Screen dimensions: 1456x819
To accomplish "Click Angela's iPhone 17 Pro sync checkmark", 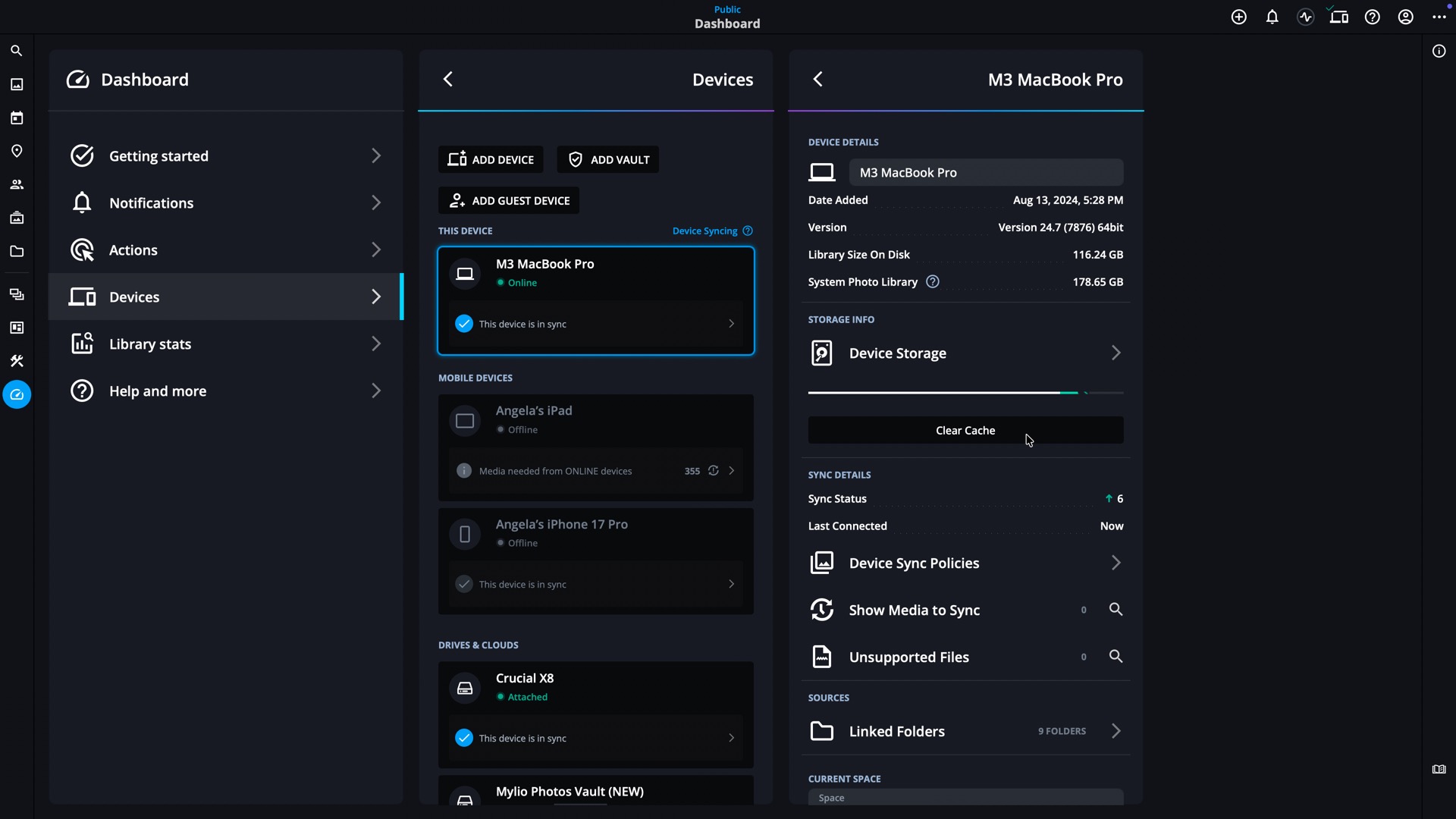I will [464, 584].
